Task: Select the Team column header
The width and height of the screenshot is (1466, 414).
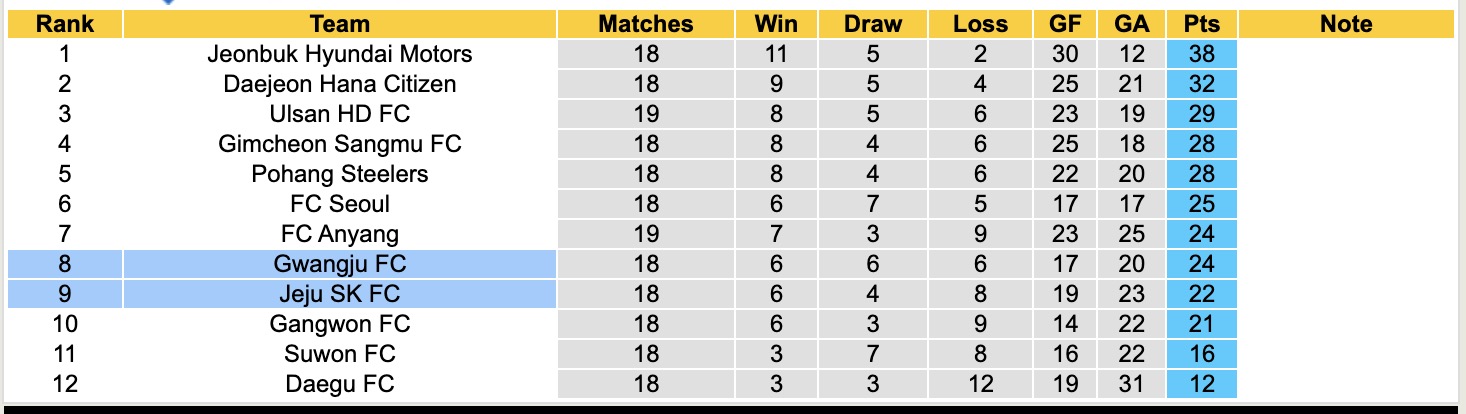Action: (x=339, y=24)
